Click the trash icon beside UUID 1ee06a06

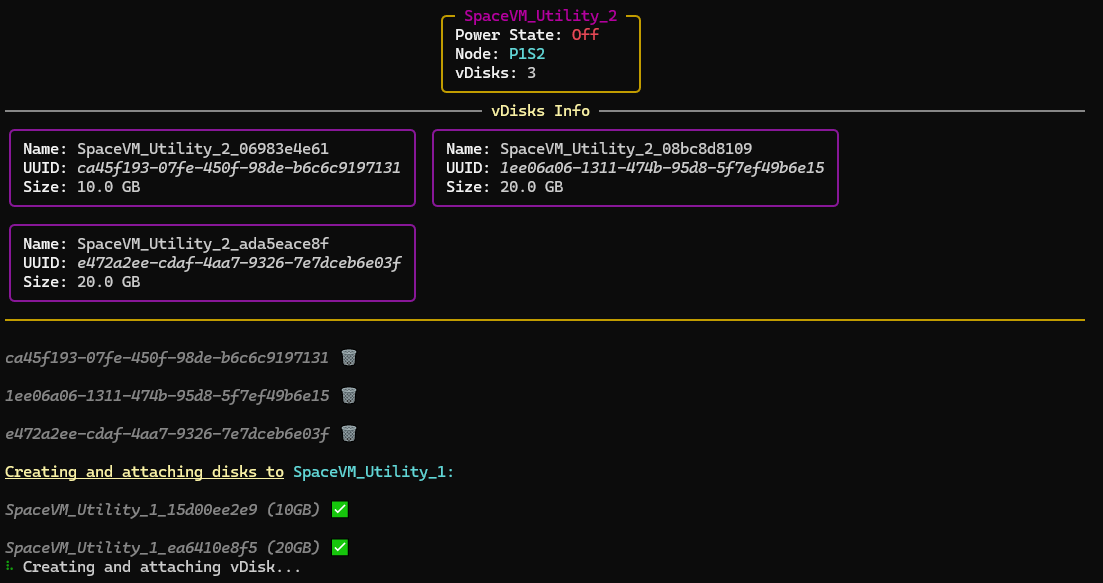[x=348, y=395]
